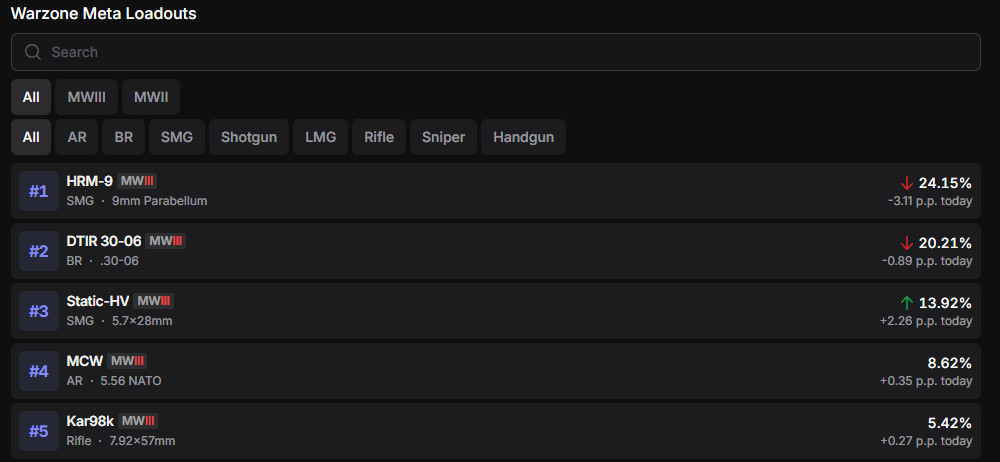Filter loadouts by MWII game
The image size is (1000, 462).
tap(151, 97)
